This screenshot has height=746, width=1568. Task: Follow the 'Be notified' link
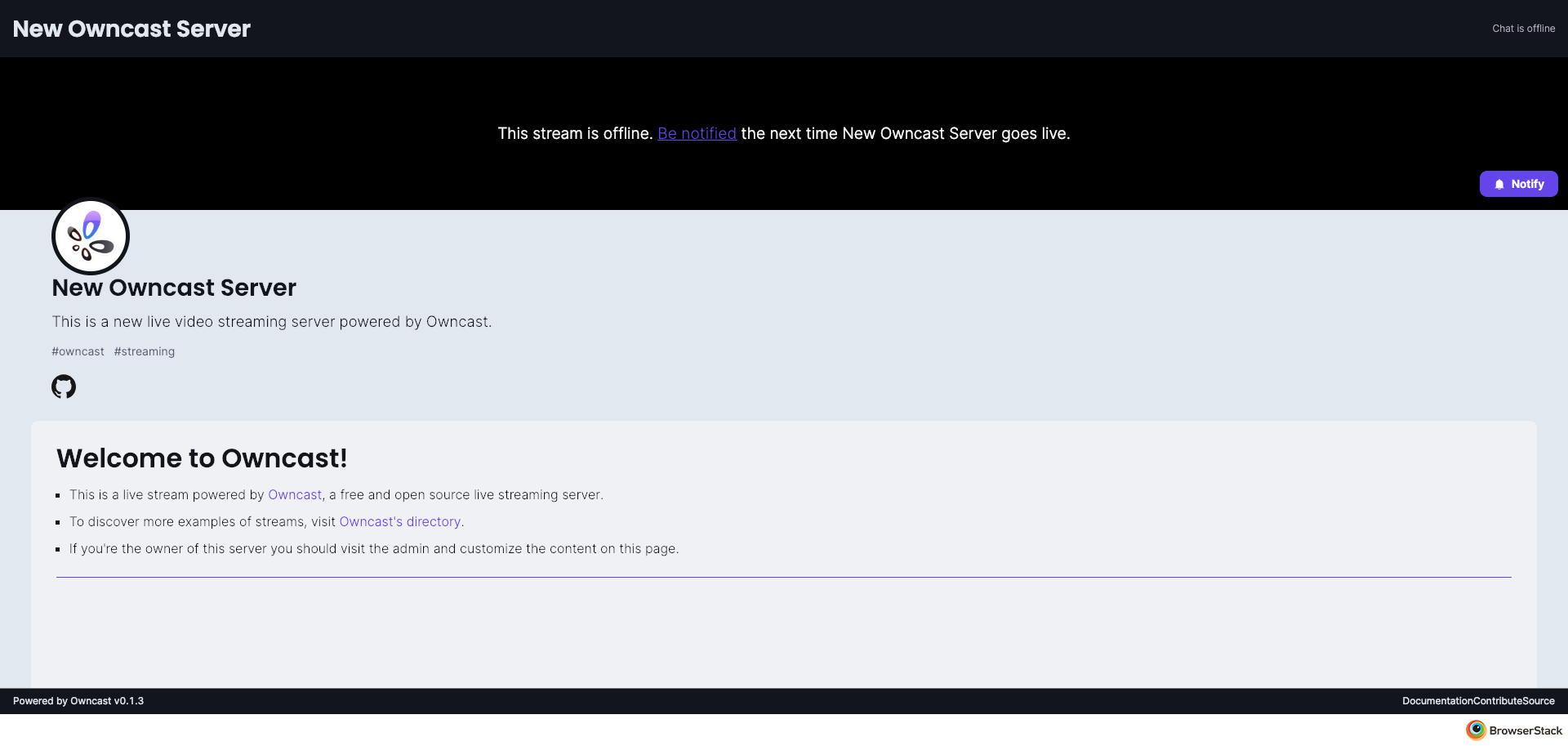(x=697, y=133)
